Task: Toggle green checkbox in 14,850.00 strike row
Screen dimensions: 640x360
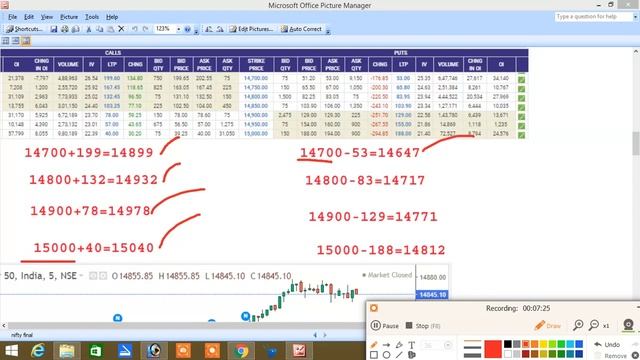Action: pos(521,107)
